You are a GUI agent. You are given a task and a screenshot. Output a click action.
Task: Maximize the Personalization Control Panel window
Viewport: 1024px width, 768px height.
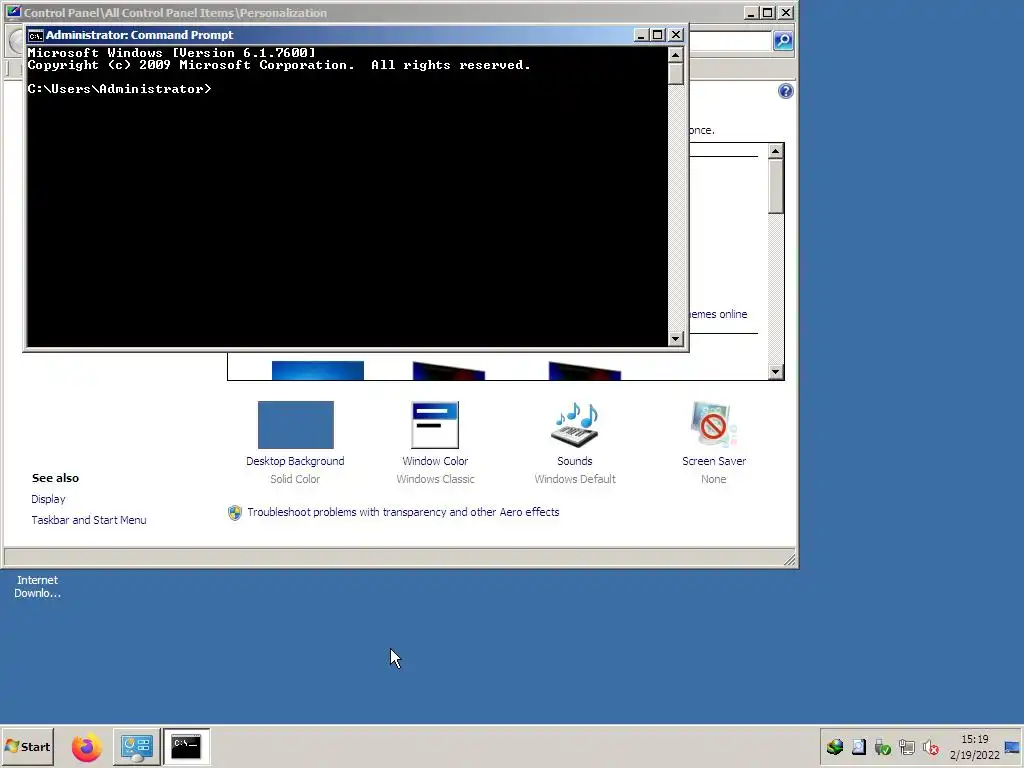[x=768, y=13]
